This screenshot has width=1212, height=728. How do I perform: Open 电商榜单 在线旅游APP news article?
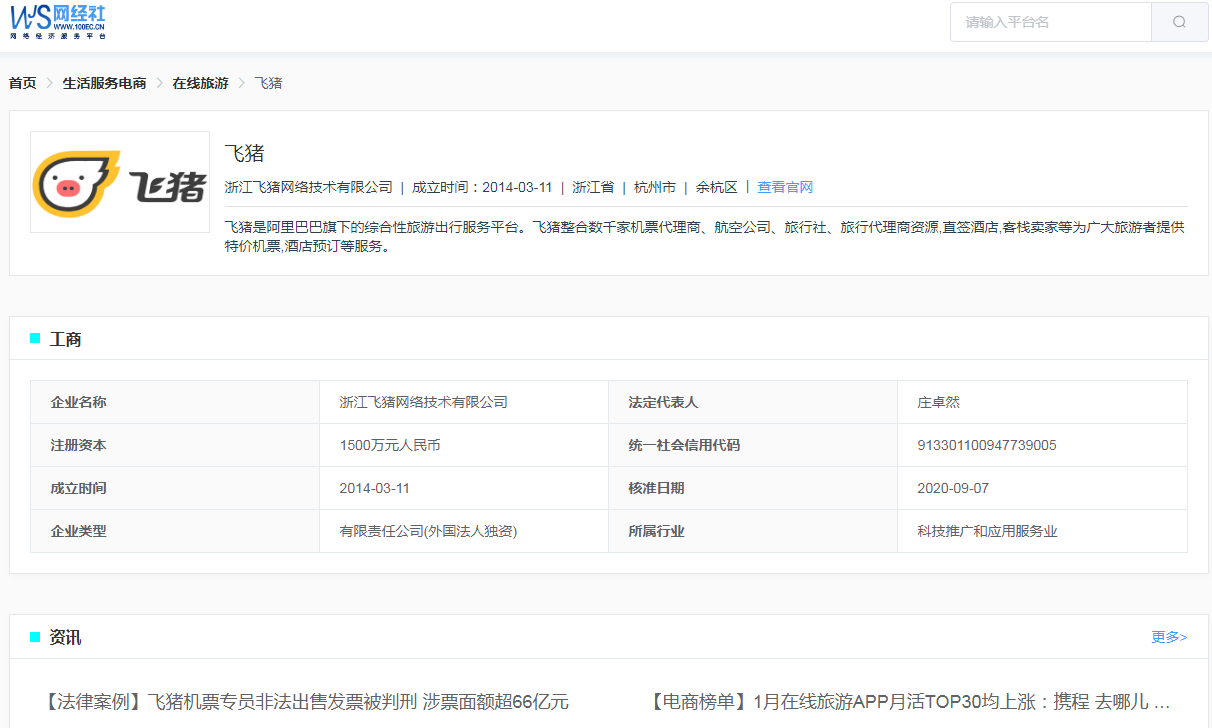point(909,701)
